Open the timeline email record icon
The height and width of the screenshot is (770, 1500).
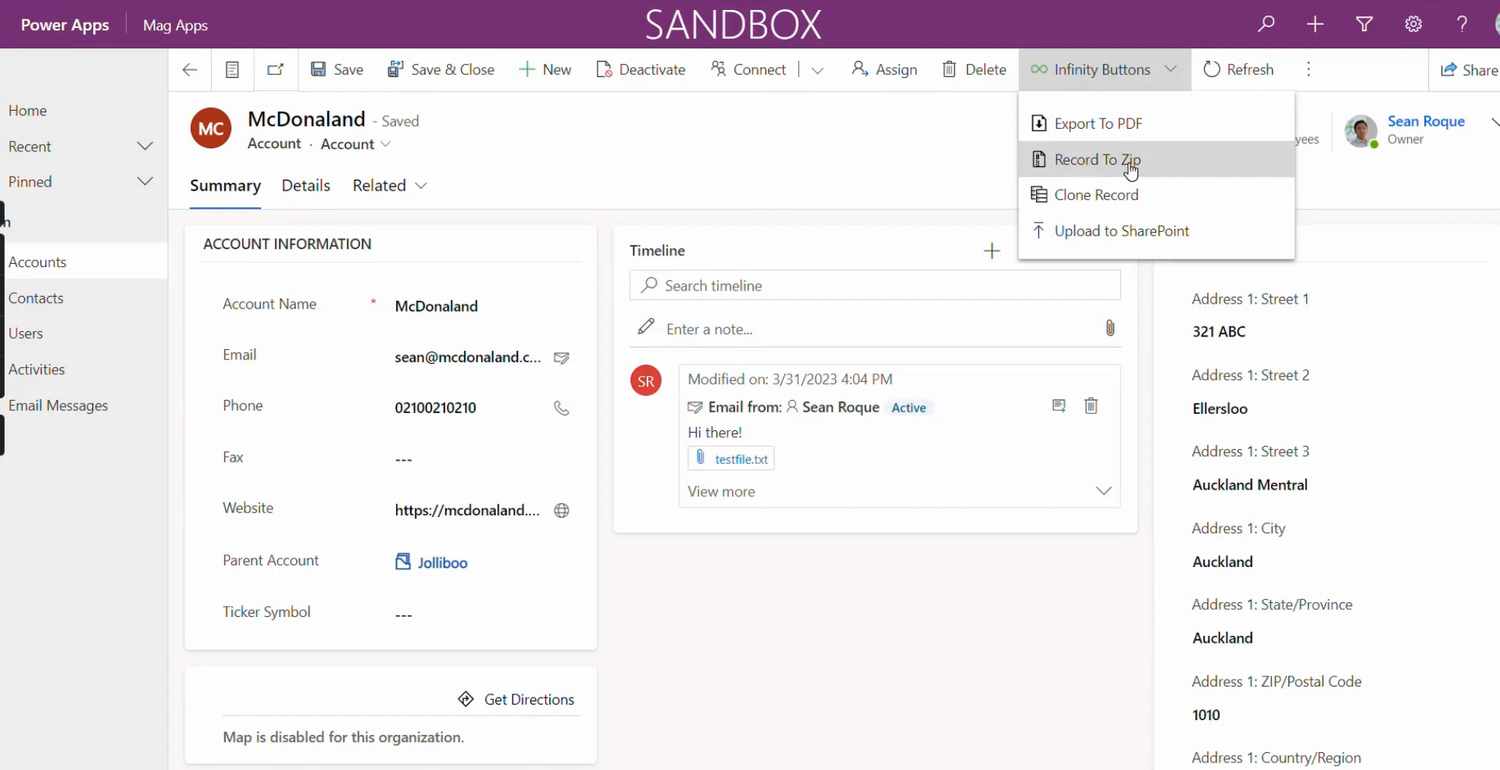point(1059,406)
